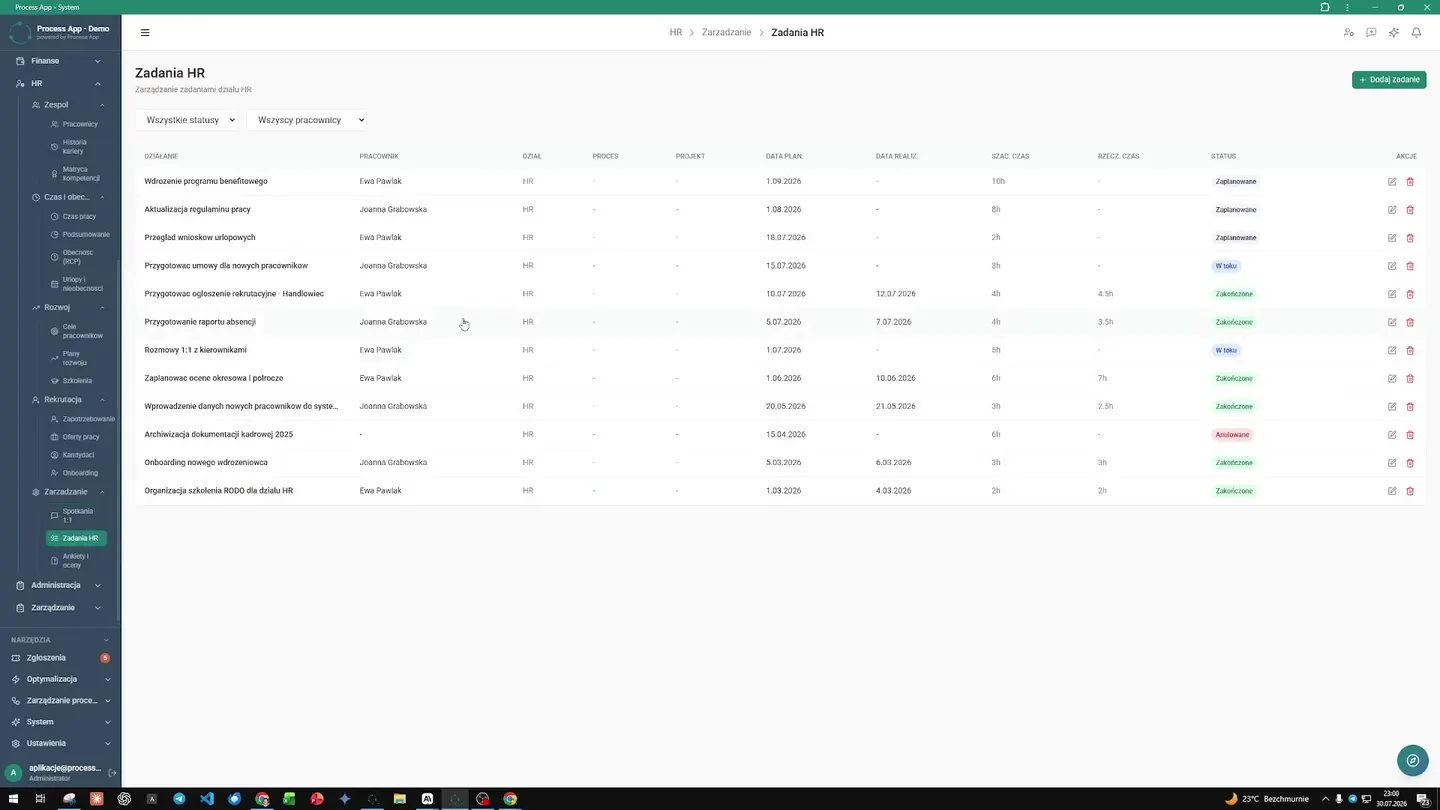Open Pracownicy in the sidebar
This screenshot has width=1440, height=810.
tap(77, 124)
